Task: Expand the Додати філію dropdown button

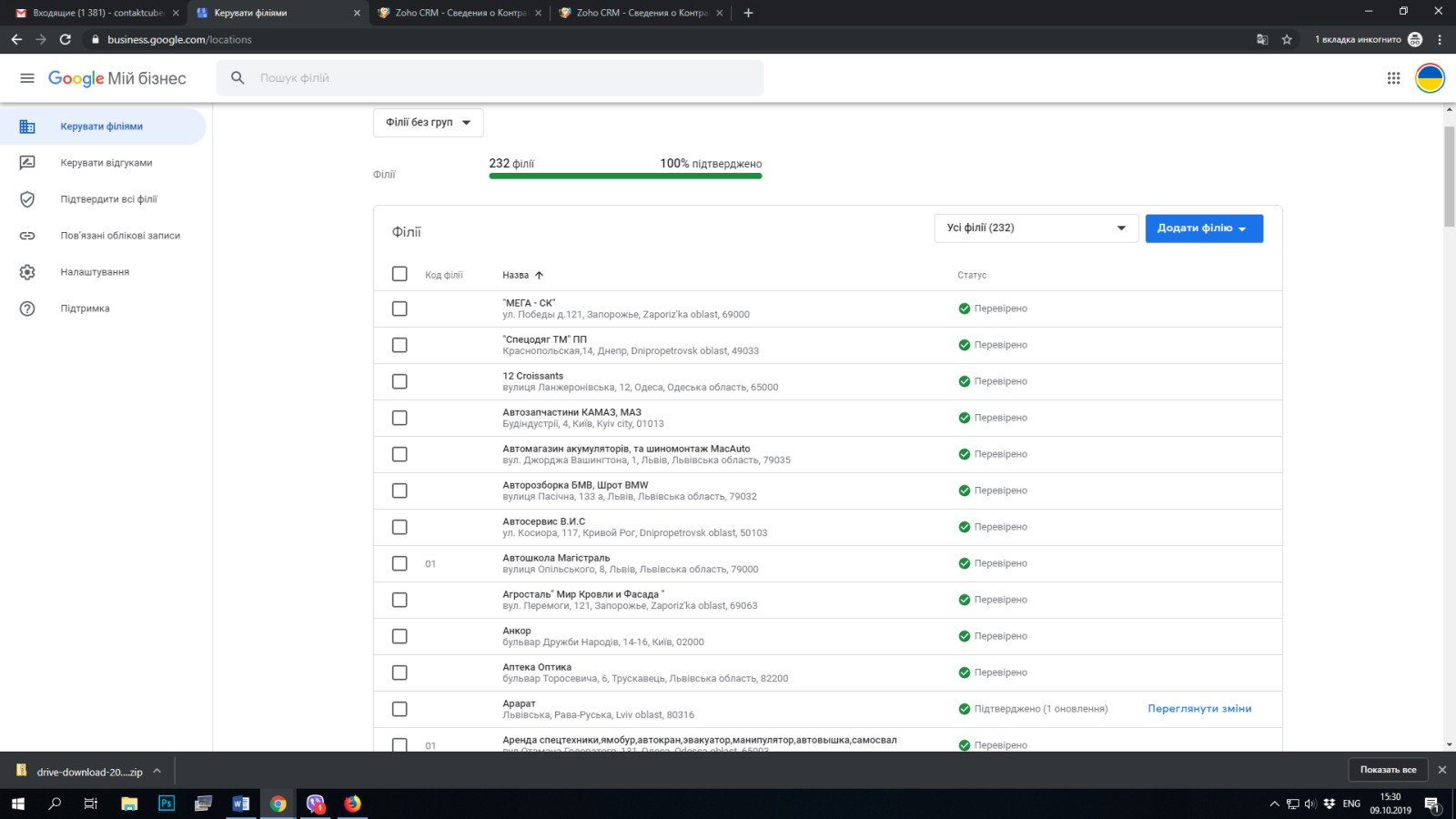Action: [x=1204, y=228]
